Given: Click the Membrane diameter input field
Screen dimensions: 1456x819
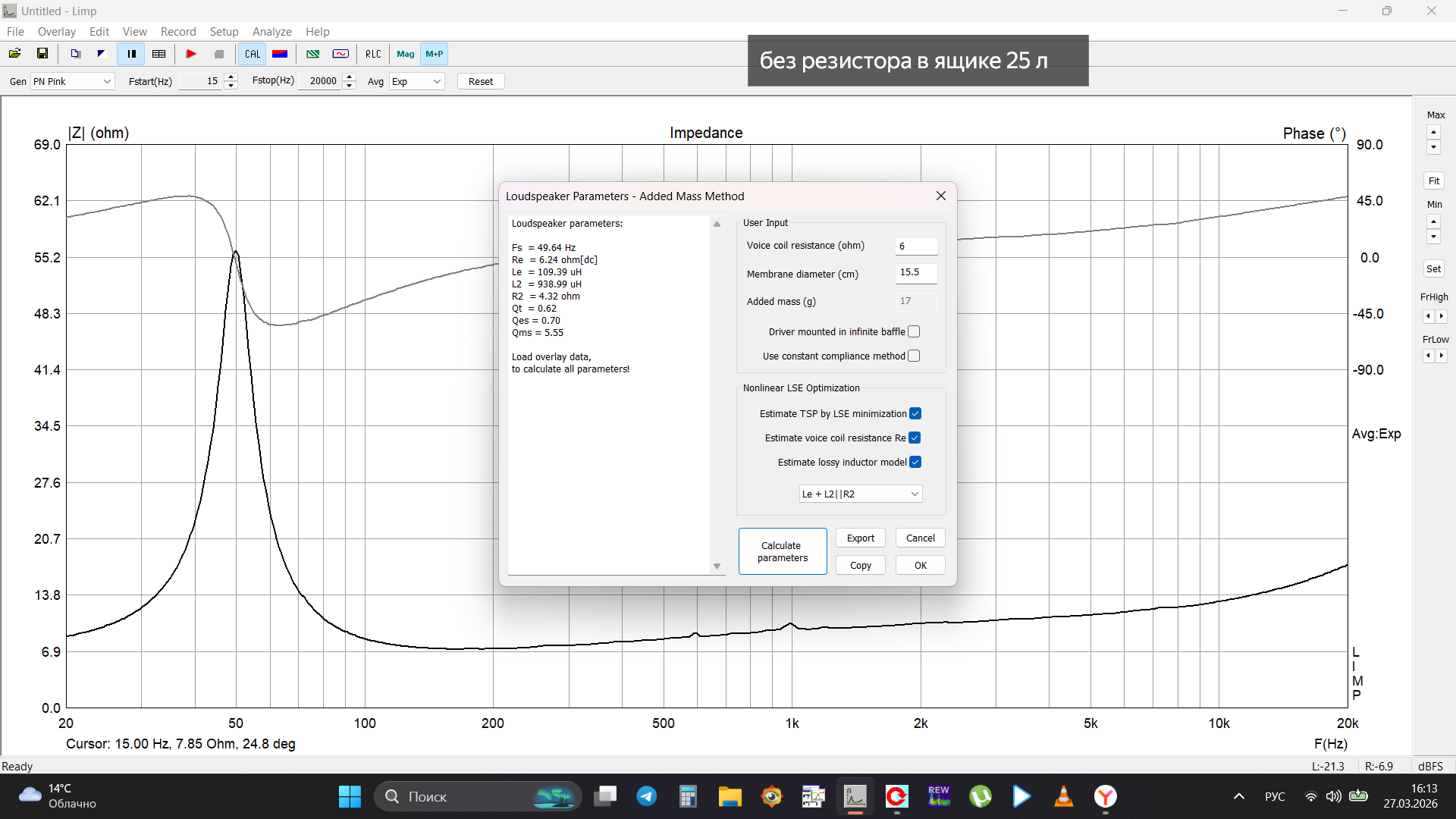Looking at the screenshot, I should [916, 272].
